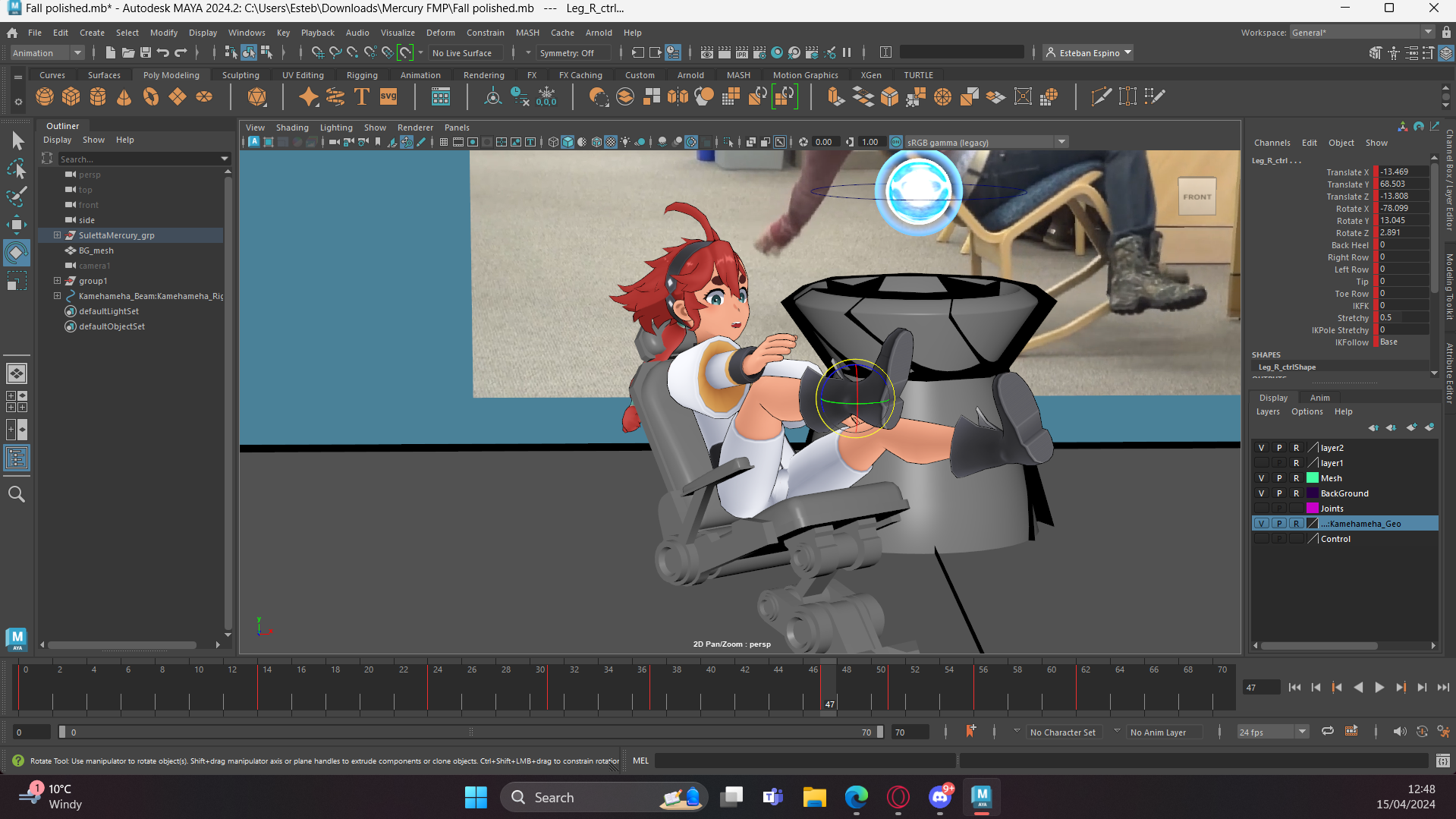Activate the Rotate tool in toolbox
Image resolution: width=1456 pixels, height=819 pixels.
[x=17, y=253]
